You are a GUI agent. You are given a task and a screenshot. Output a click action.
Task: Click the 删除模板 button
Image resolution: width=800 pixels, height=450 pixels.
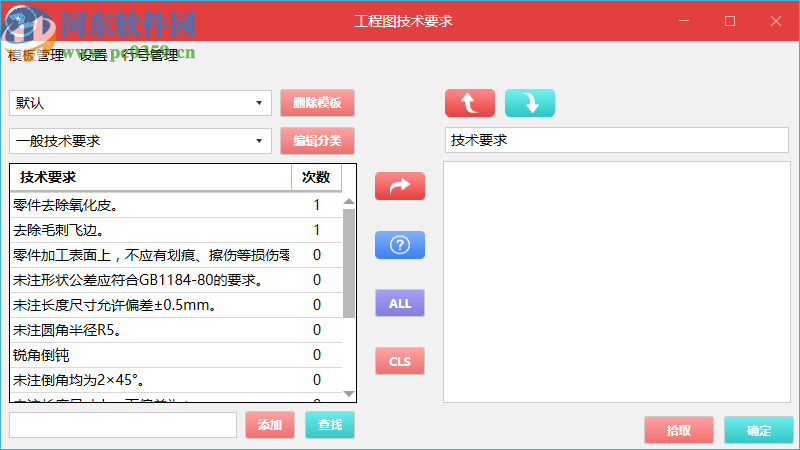[x=317, y=103]
